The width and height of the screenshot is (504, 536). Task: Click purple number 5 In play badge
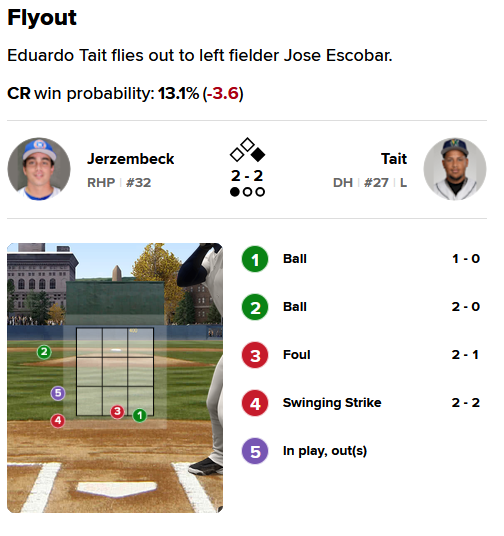click(255, 451)
